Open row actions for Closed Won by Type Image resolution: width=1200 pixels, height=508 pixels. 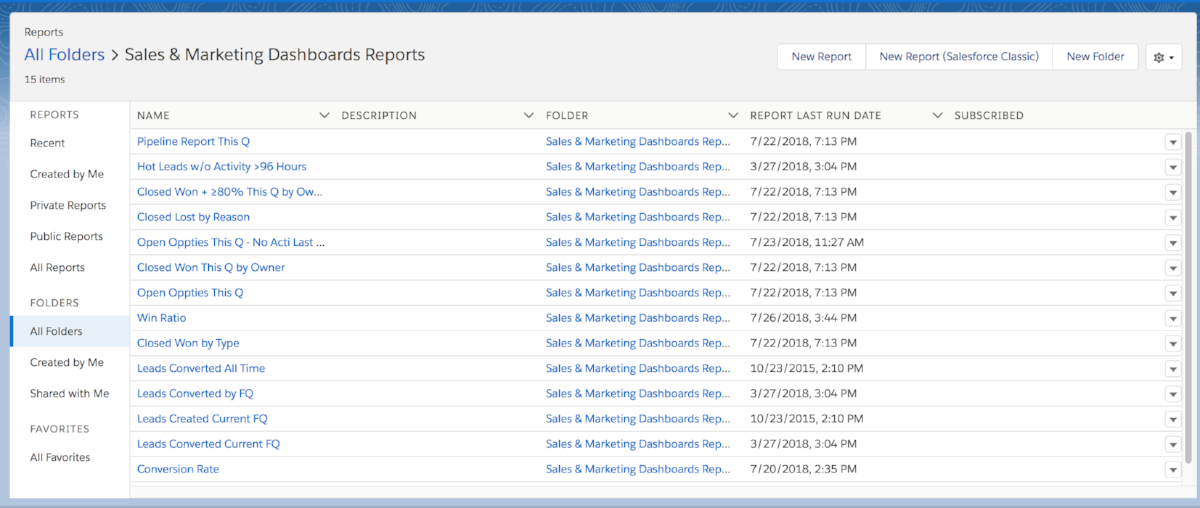[x=1173, y=343]
